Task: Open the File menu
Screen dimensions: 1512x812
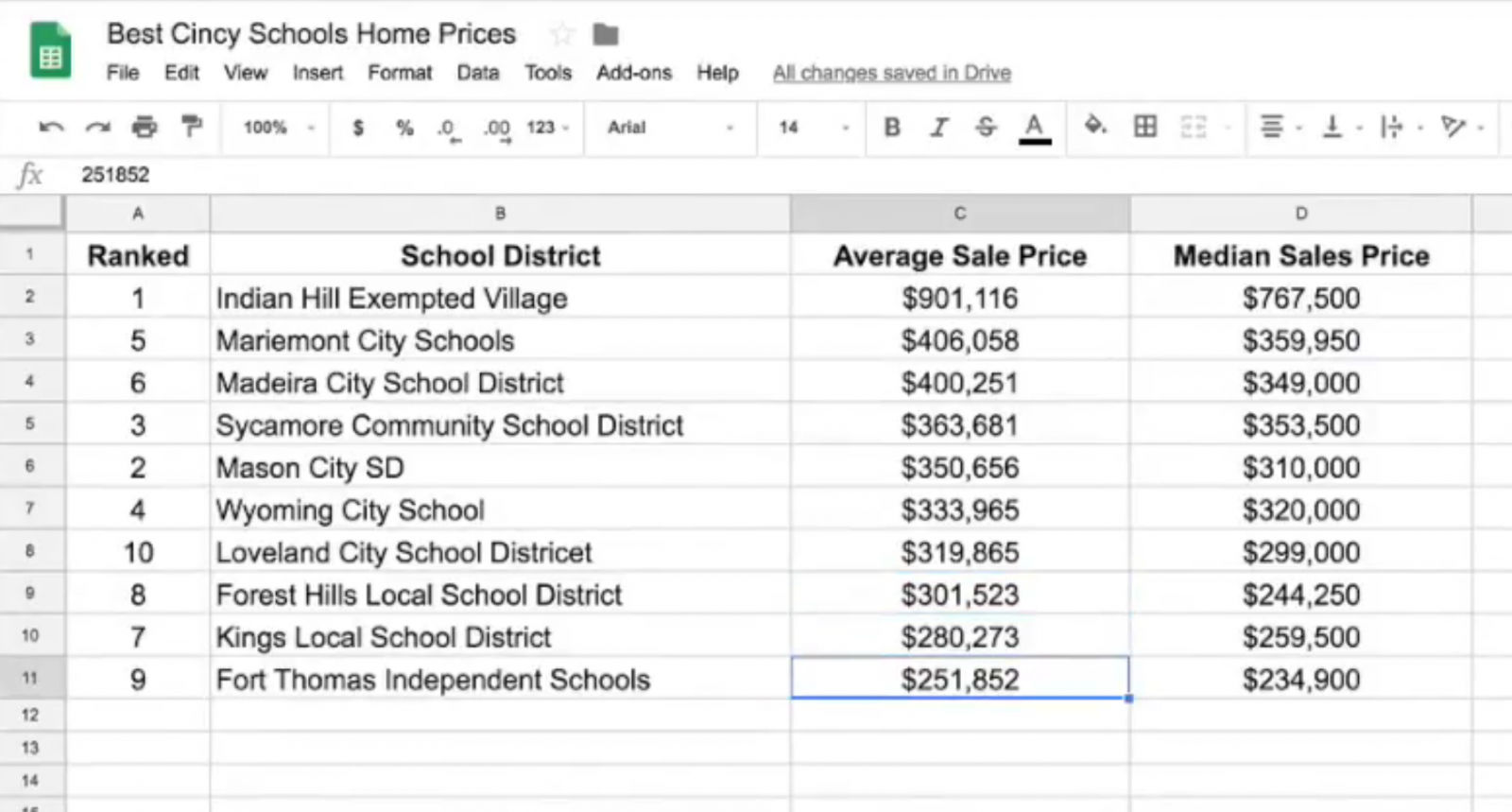Action: (123, 73)
